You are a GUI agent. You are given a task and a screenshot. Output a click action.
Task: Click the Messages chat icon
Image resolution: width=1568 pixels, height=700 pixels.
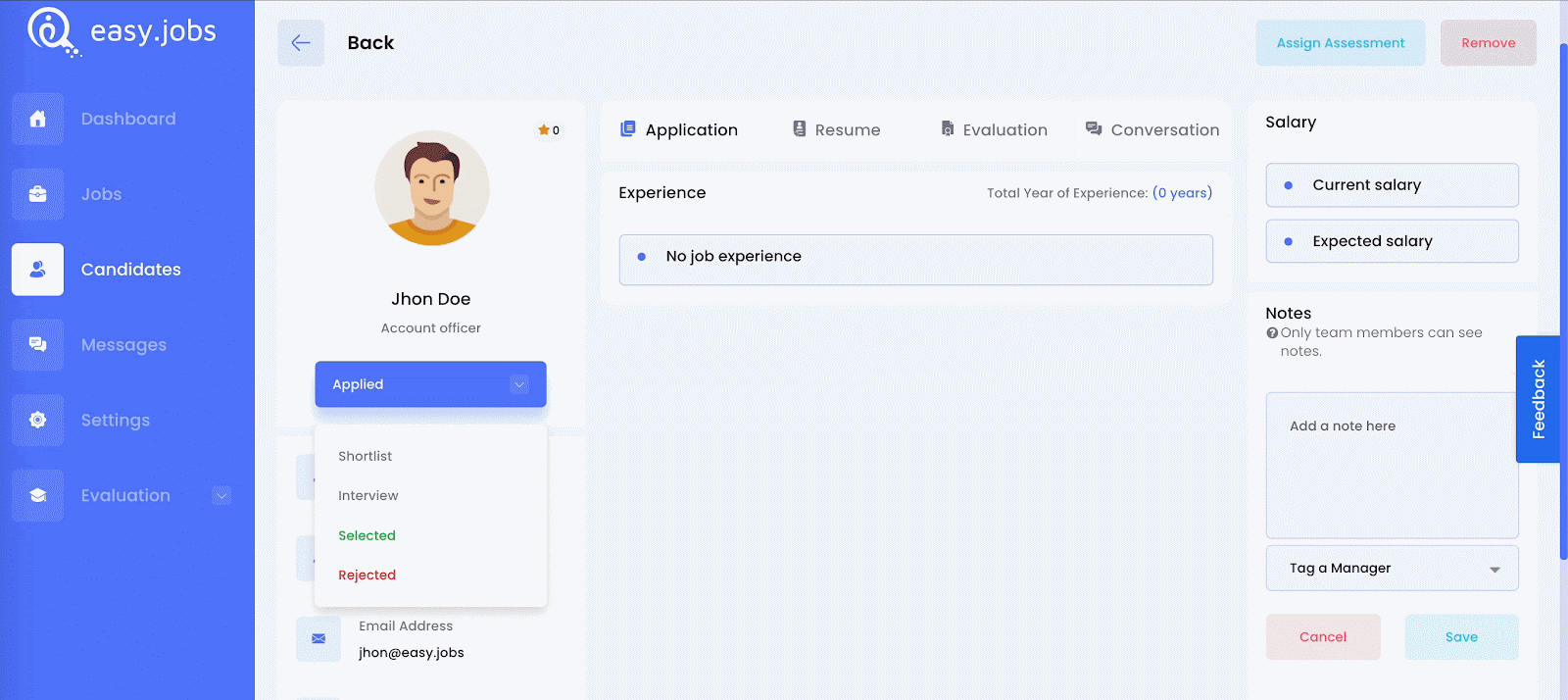pos(37,345)
